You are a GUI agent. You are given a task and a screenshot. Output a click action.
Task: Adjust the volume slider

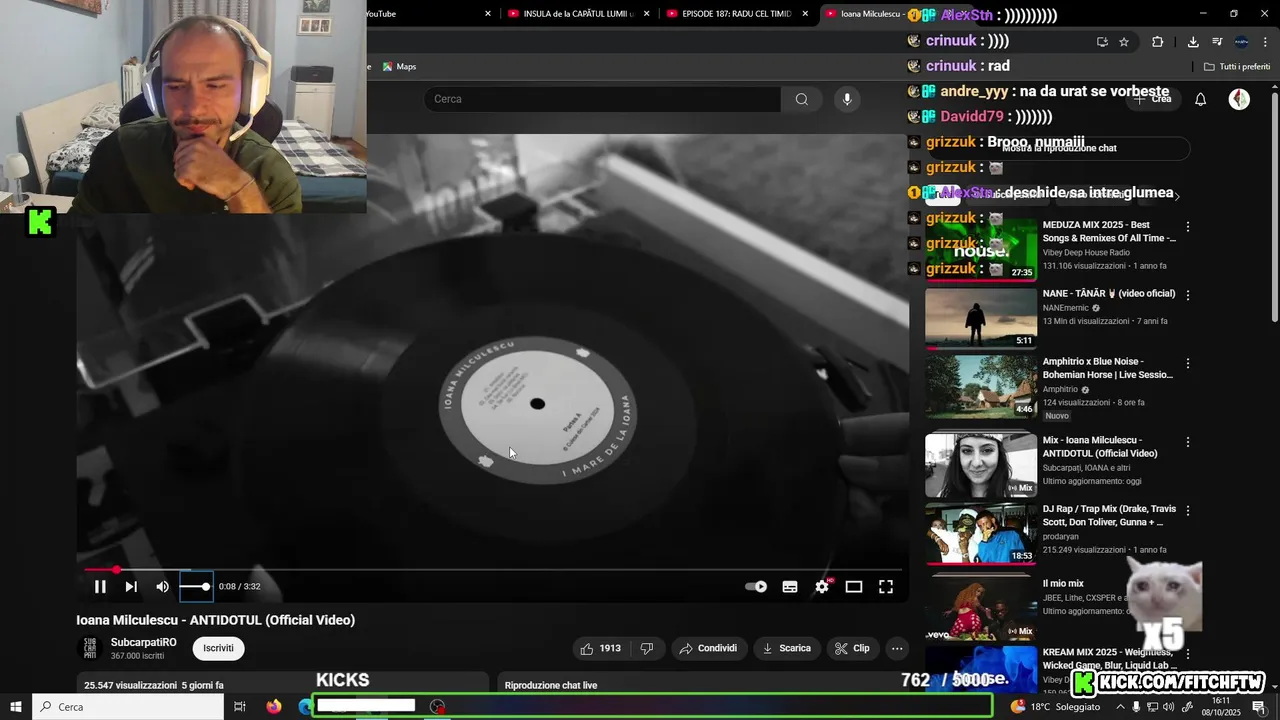[x=196, y=587]
